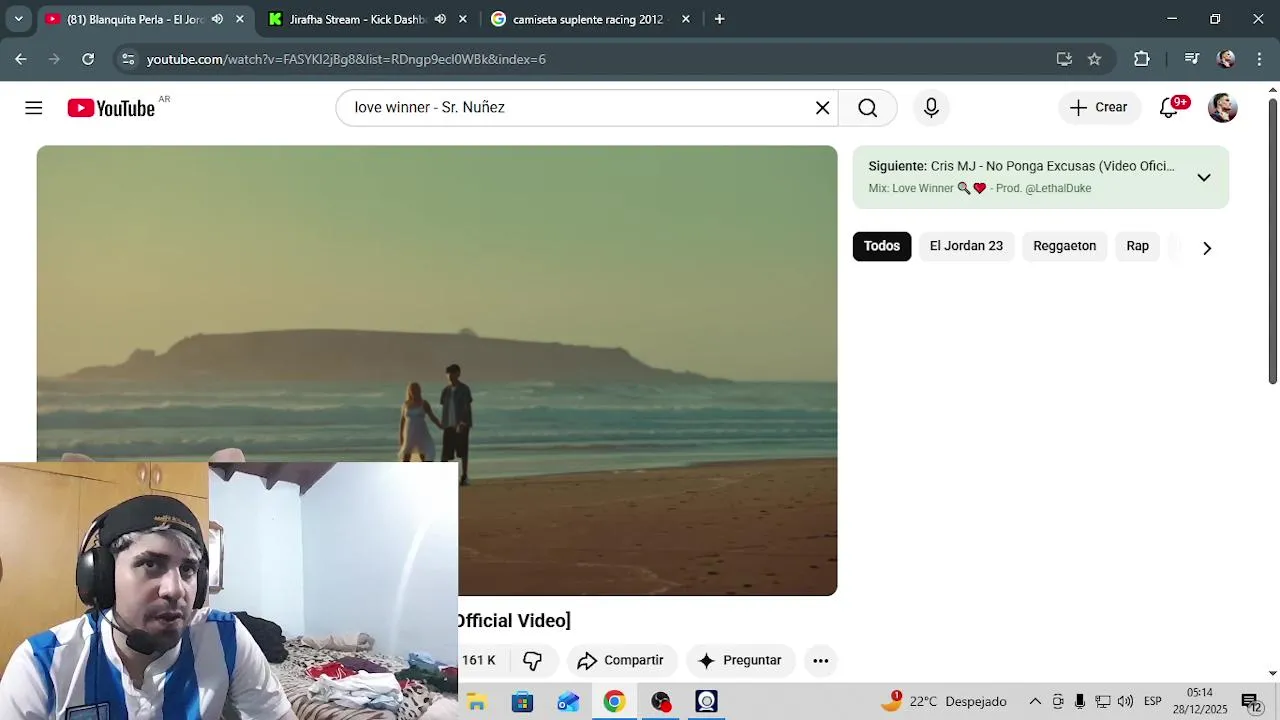Select the Rap filter chip
This screenshot has height=720, width=1280.
(x=1137, y=246)
